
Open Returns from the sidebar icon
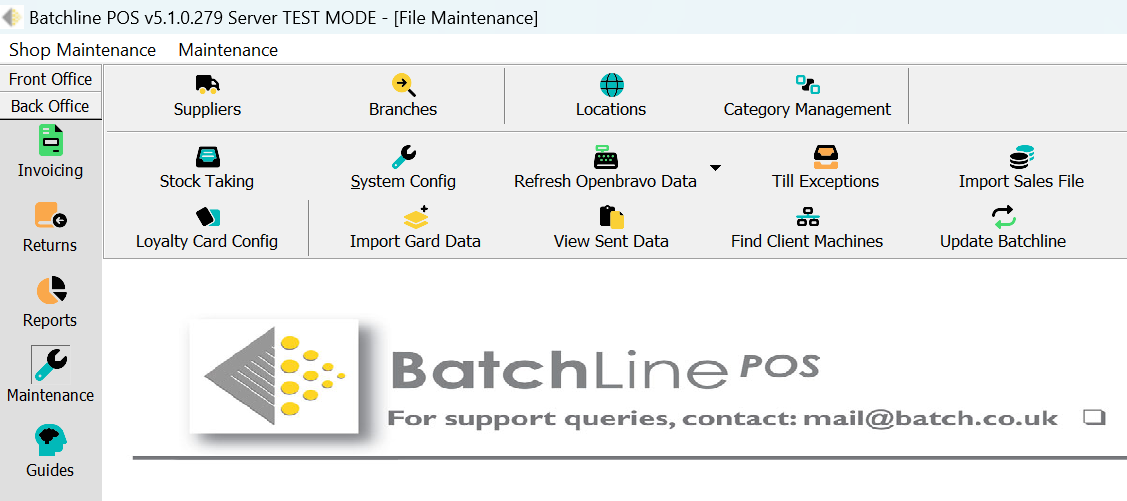(x=50, y=216)
